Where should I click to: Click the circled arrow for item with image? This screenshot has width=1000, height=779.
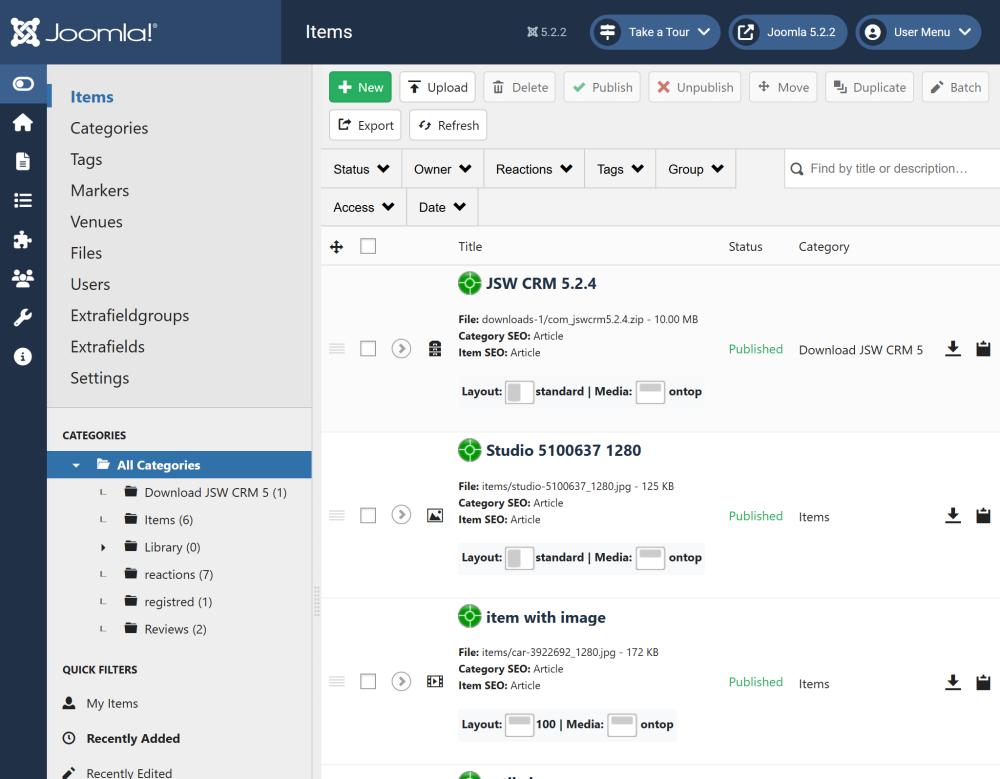[x=401, y=682]
